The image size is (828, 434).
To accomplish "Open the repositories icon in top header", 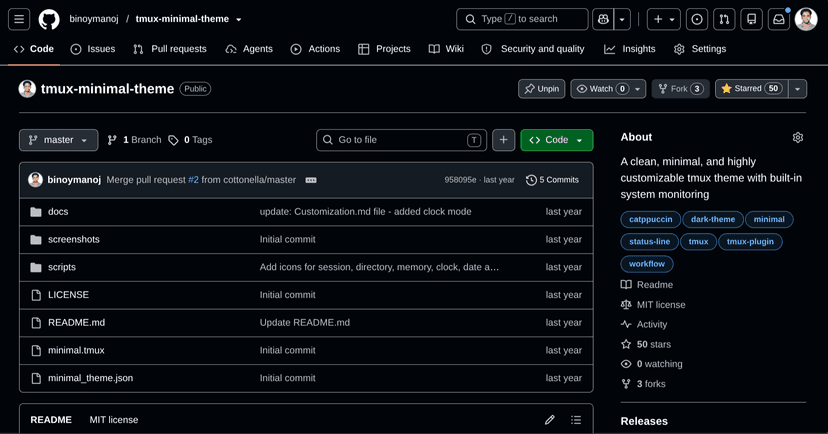I will tap(751, 20).
